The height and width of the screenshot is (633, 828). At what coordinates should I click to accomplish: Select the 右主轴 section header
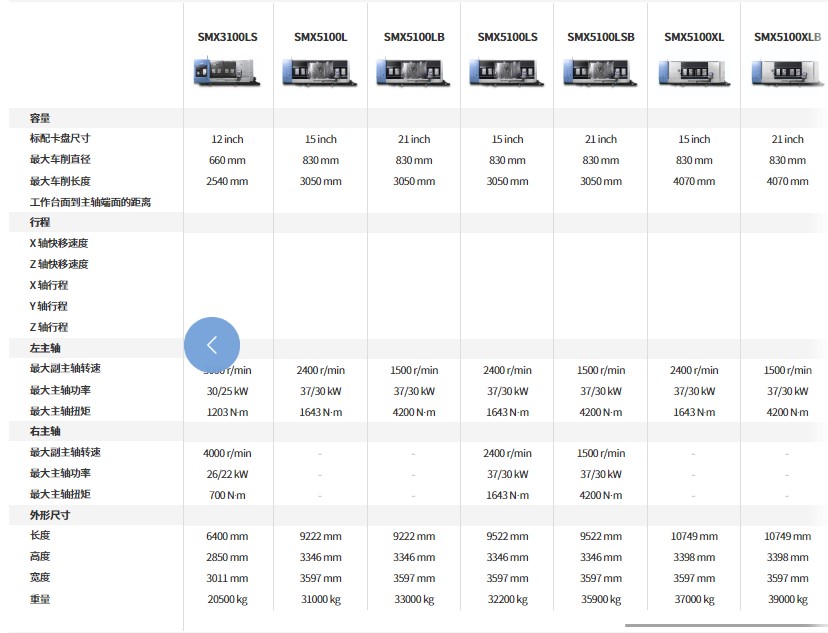pos(45,431)
